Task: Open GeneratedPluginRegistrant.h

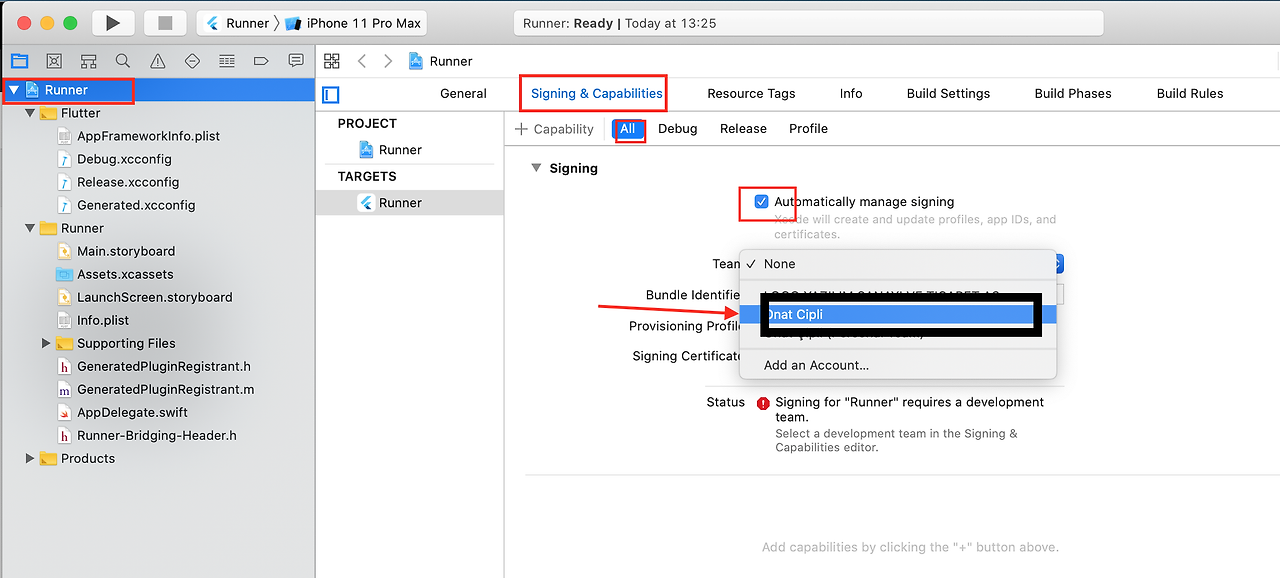Action: (x=154, y=366)
